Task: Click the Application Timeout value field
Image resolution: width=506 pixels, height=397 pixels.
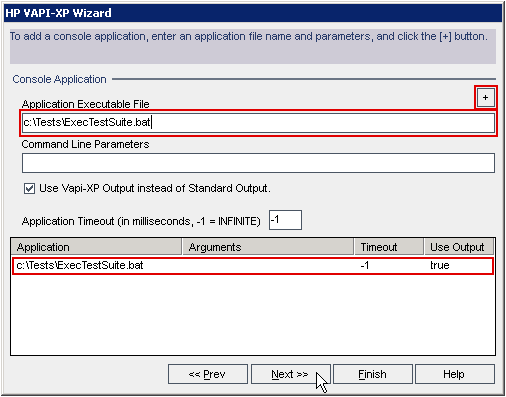Action: [285, 220]
